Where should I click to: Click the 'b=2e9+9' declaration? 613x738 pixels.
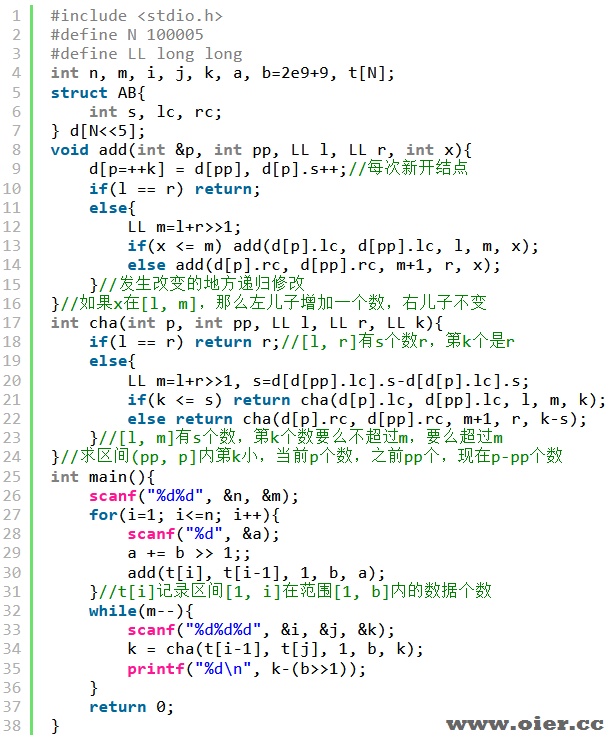point(295,73)
